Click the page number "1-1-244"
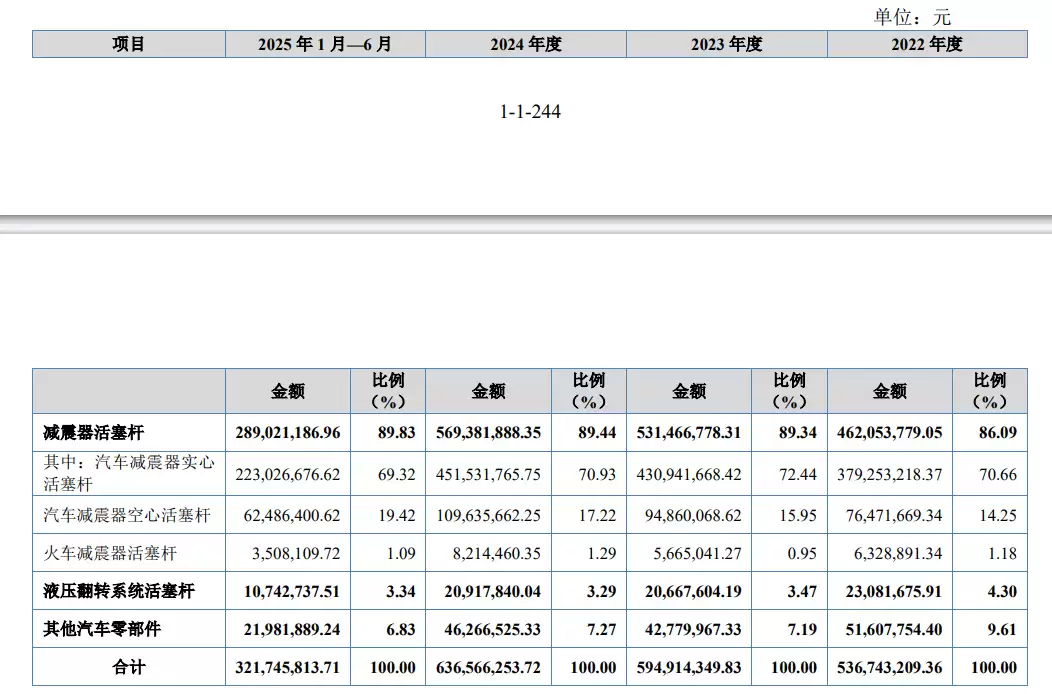The width and height of the screenshot is (1052, 694). point(530,112)
